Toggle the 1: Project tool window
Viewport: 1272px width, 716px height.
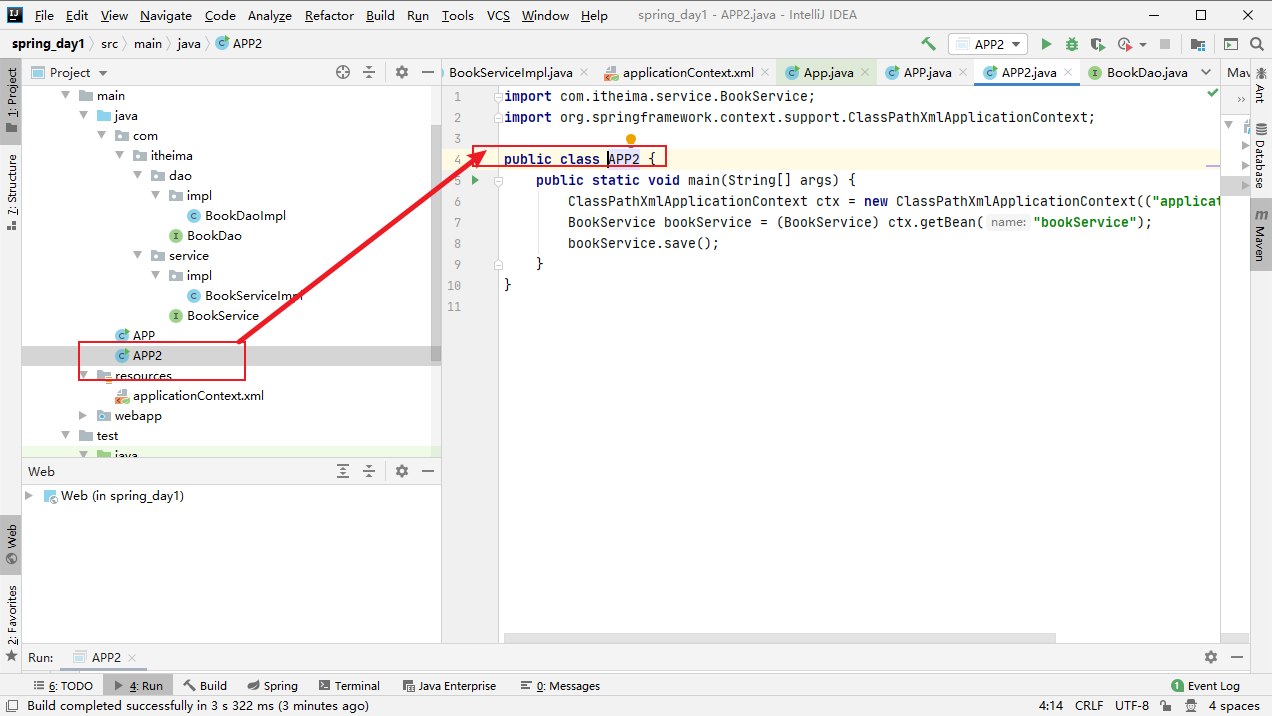[x=12, y=100]
